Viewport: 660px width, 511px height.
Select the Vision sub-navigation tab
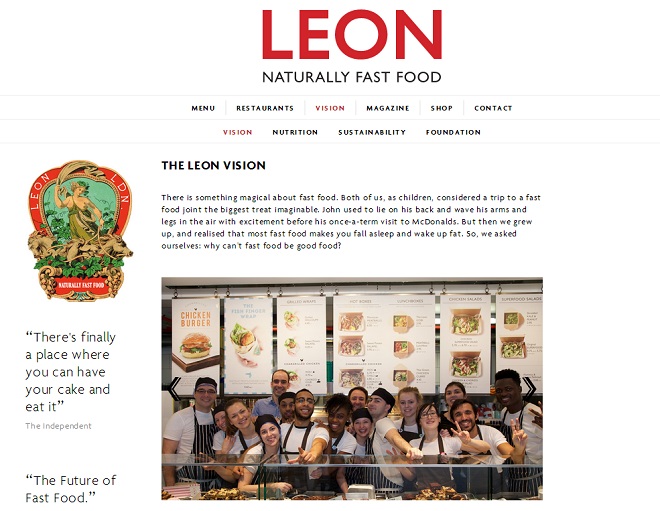click(x=238, y=132)
